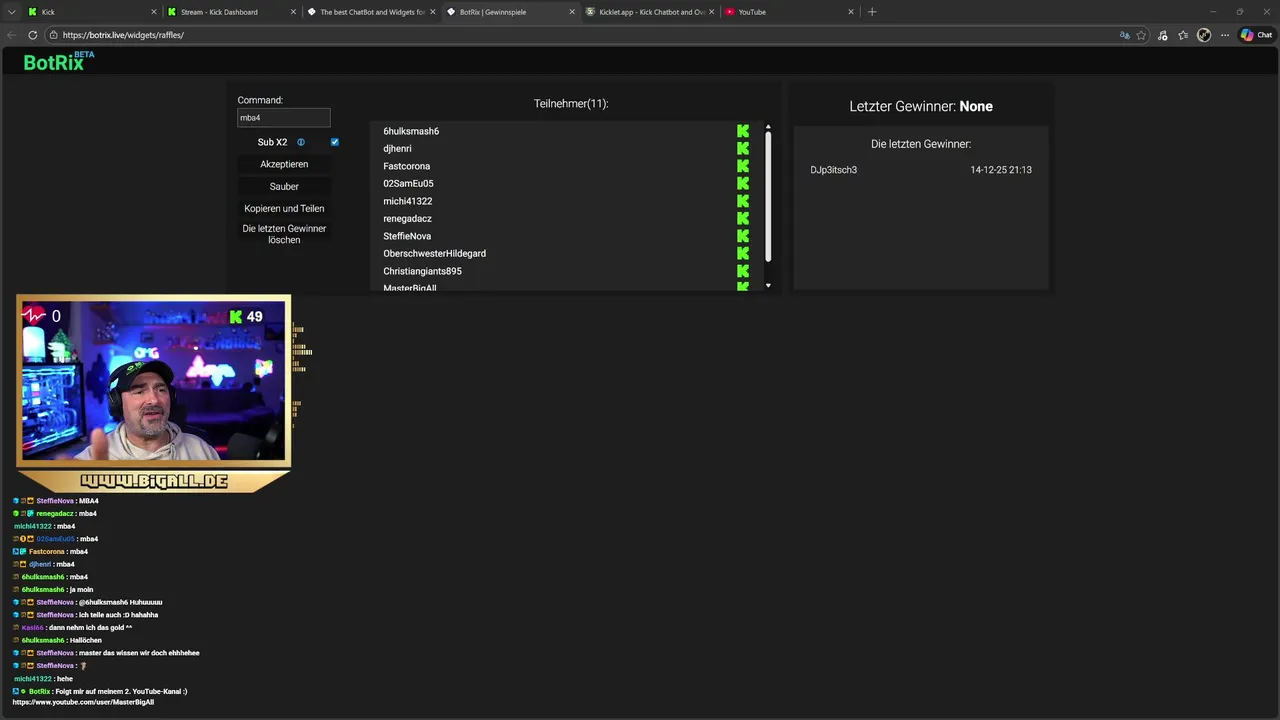
Task: Select participant Fastcorona
Action: (x=407, y=166)
